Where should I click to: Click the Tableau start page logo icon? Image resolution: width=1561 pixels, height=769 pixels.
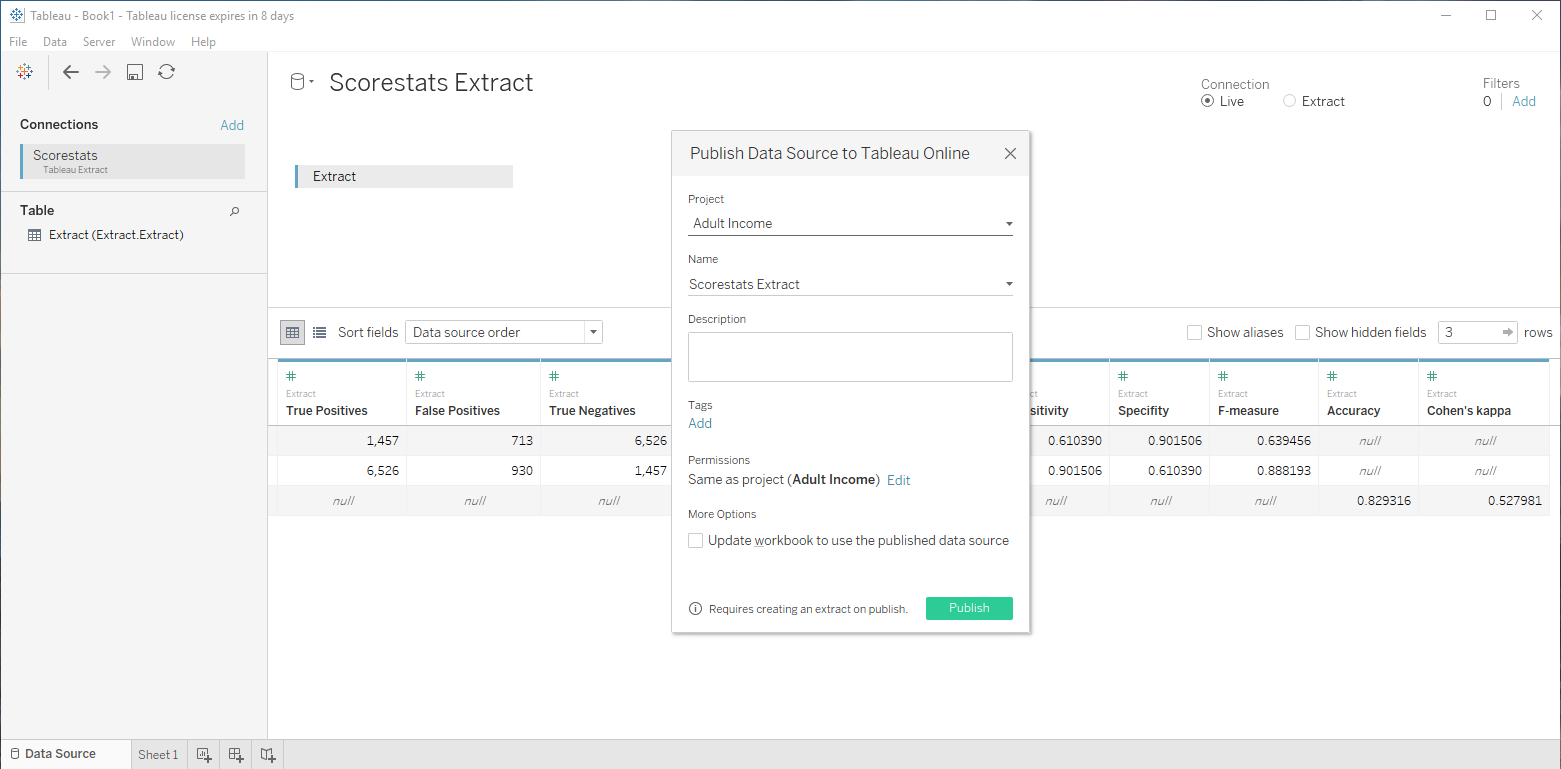click(25, 71)
